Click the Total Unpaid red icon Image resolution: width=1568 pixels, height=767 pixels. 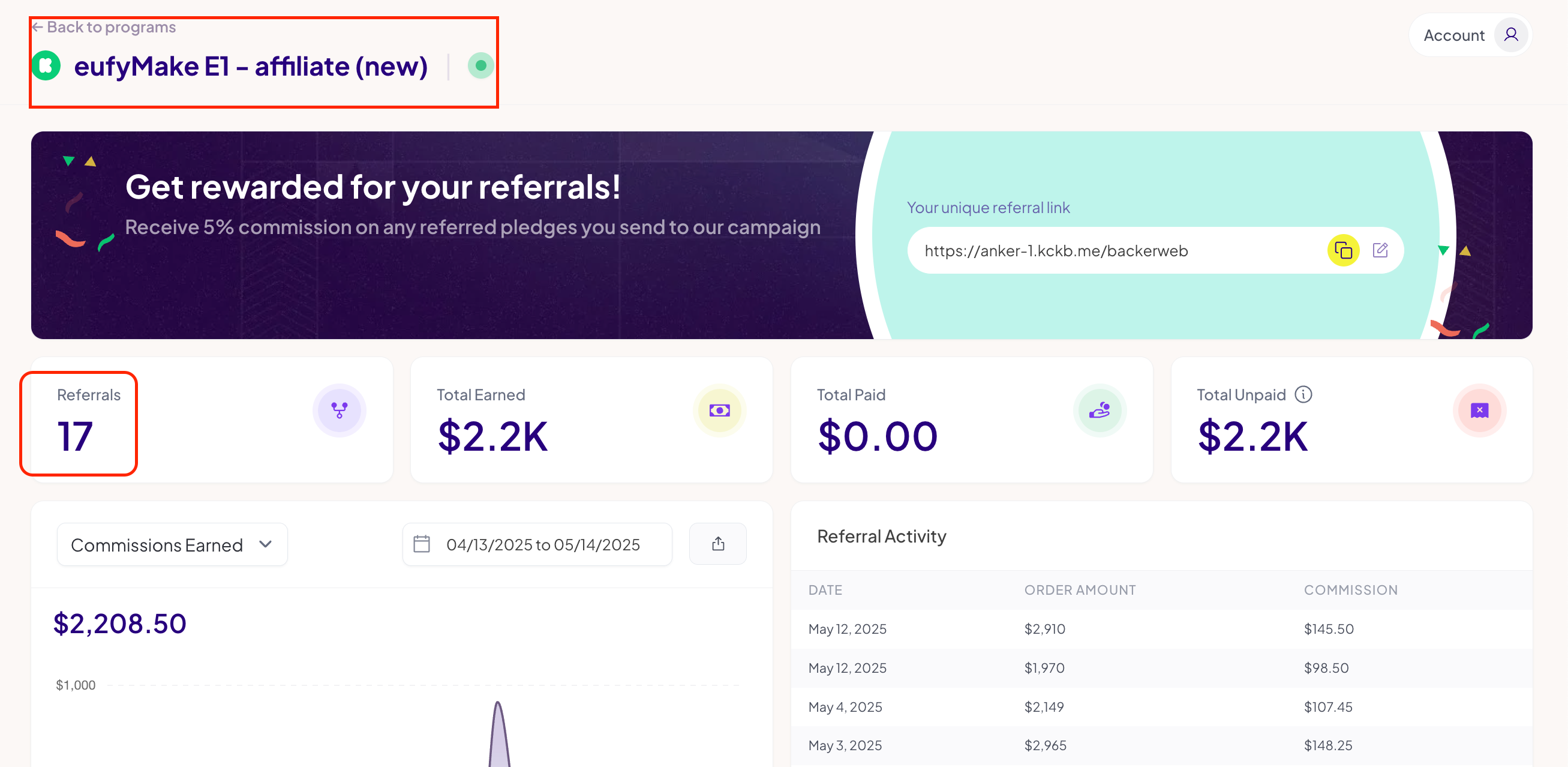pos(1479,410)
